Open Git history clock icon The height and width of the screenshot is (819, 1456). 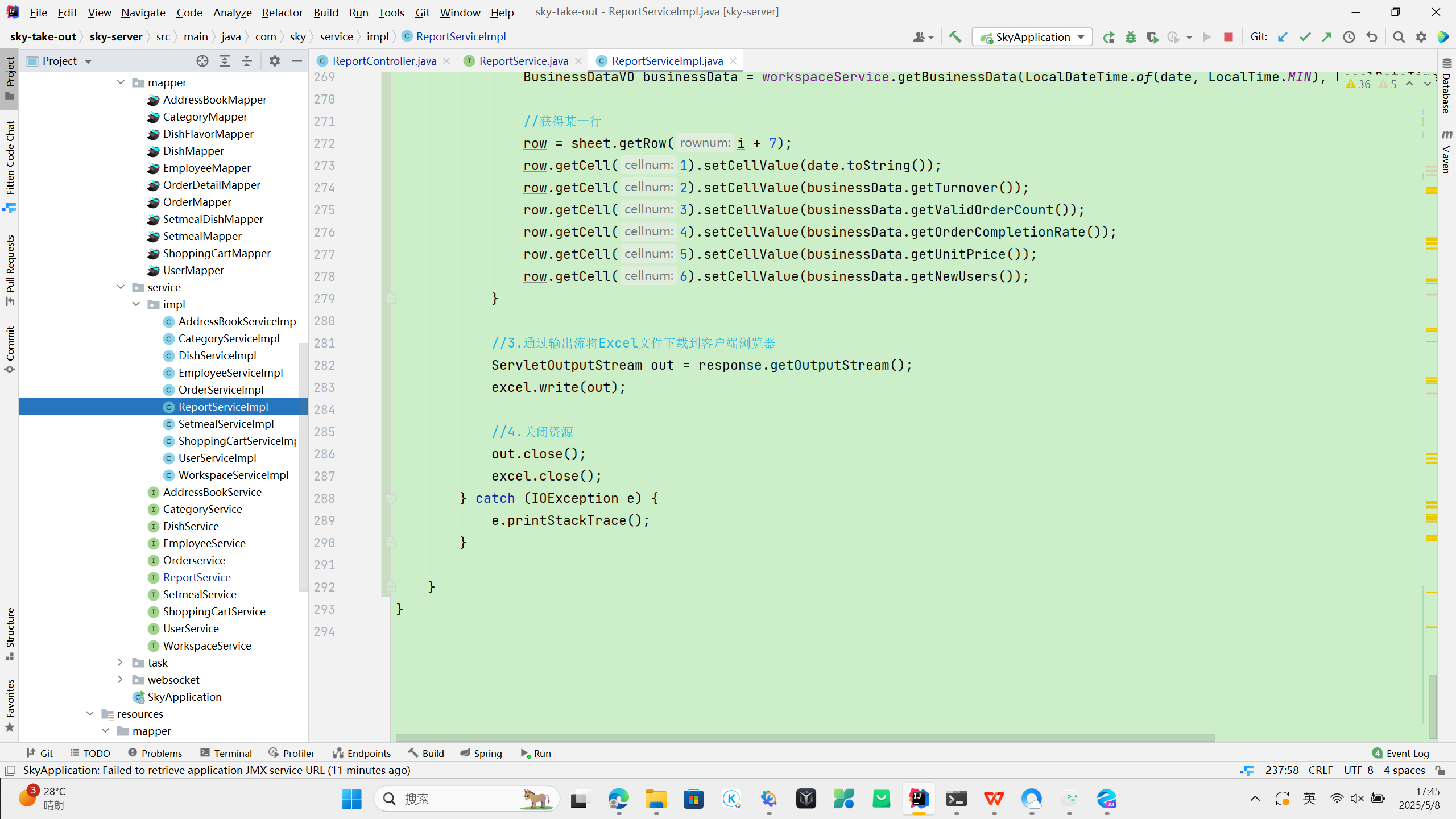pyautogui.click(x=1349, y=37)
